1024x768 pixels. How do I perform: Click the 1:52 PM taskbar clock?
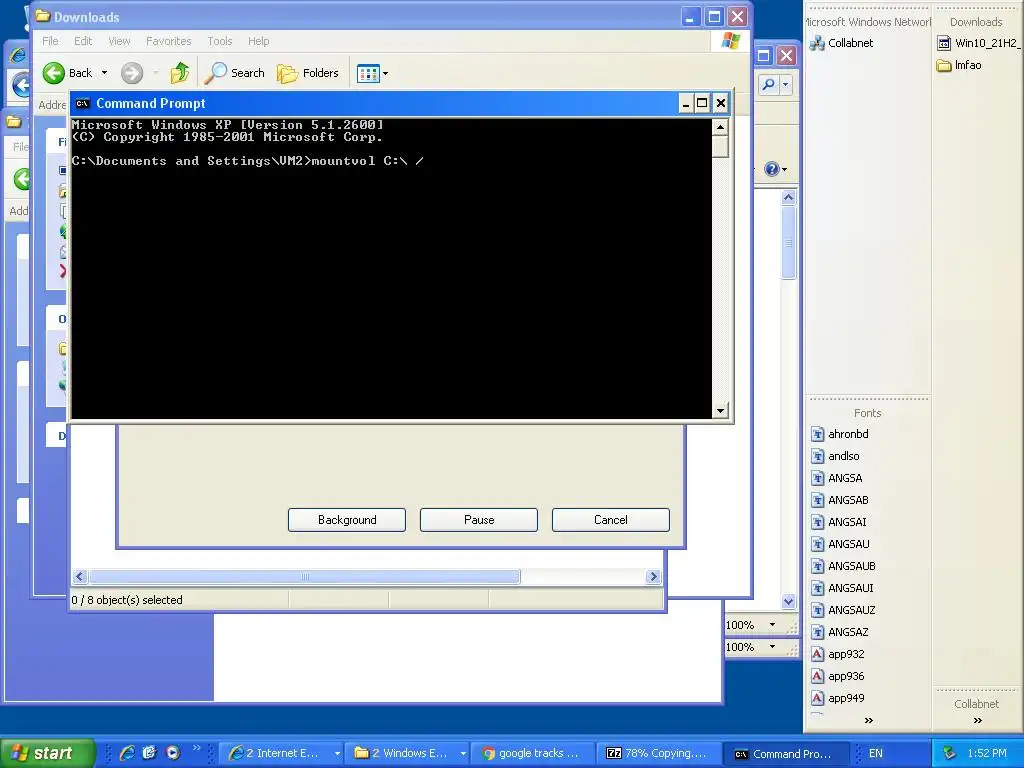coord(987,753)
